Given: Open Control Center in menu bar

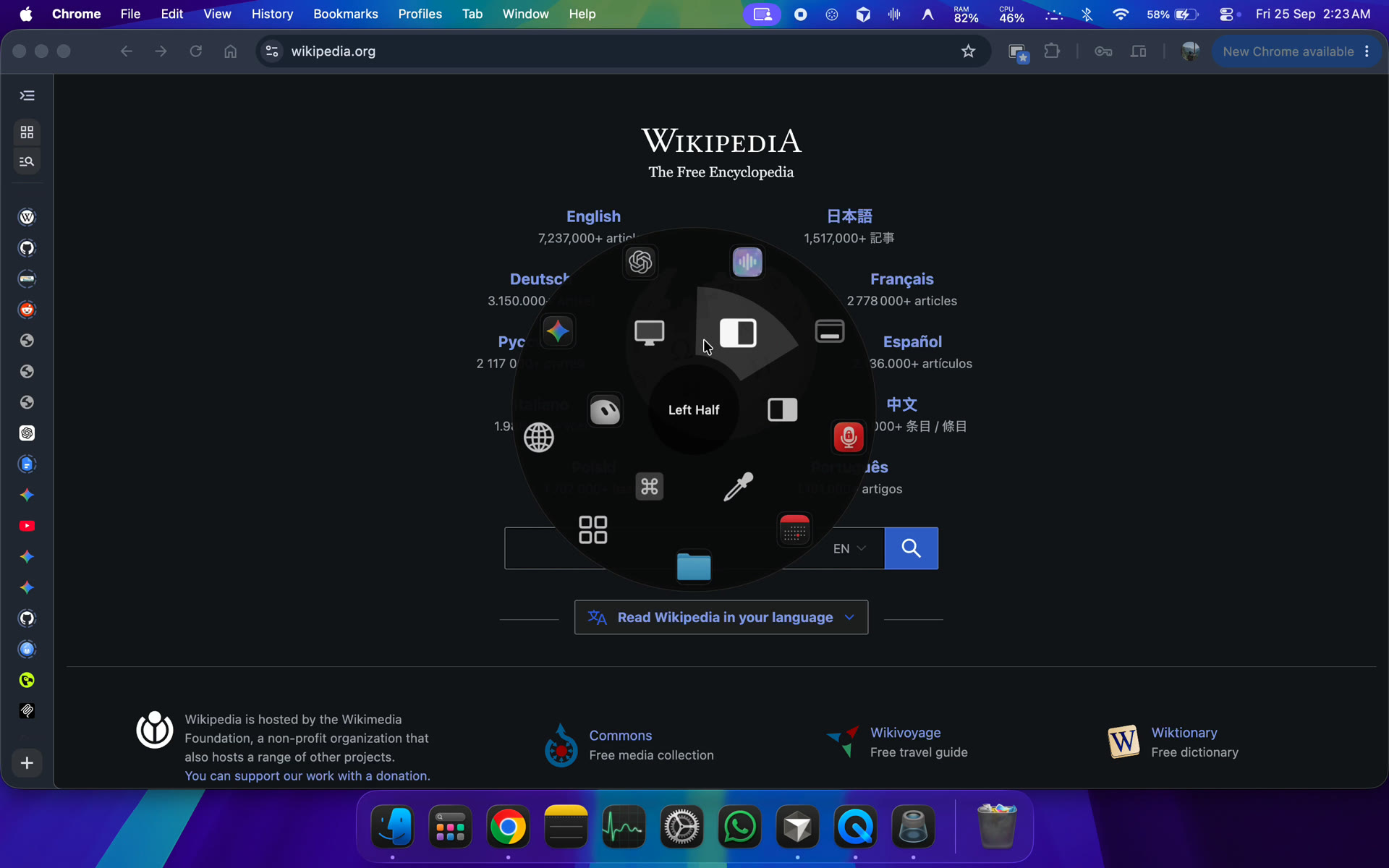Looking at the screenshot, I should tap(1226, 14).
